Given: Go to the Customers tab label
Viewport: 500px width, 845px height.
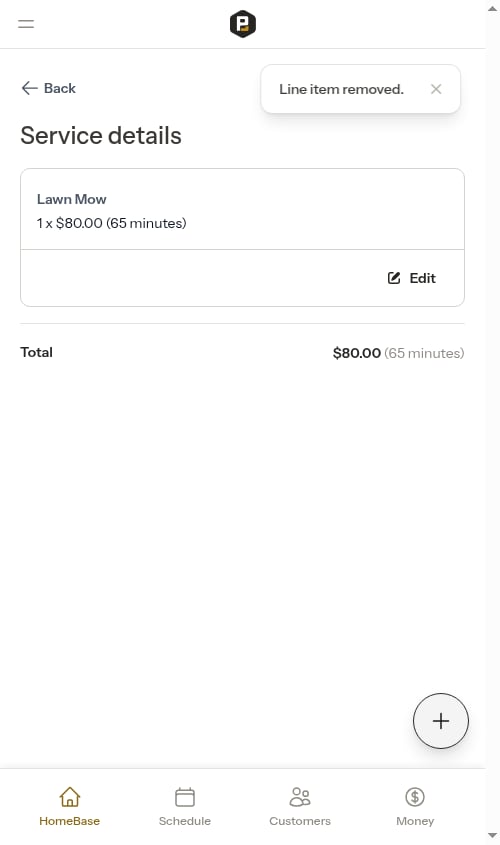Looking at the screenshot, I should point(300,821).
